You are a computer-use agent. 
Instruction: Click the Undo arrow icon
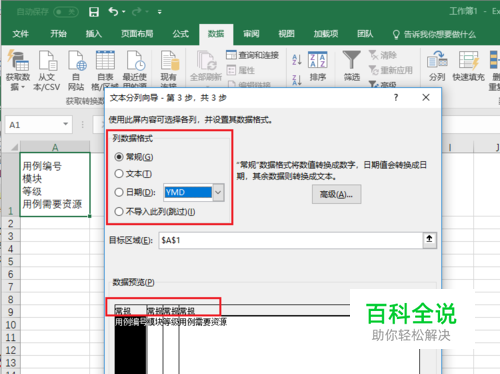(113, 12)
